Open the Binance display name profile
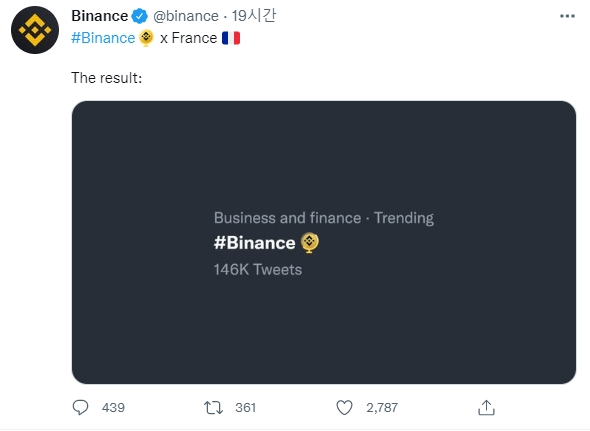This screenshot has width=590, height=431. pos(100,16)
